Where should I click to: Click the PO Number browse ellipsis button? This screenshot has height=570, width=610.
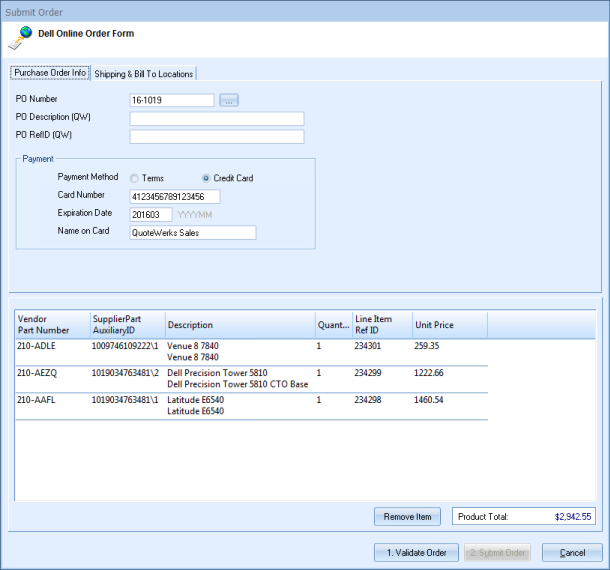[229, 100]
